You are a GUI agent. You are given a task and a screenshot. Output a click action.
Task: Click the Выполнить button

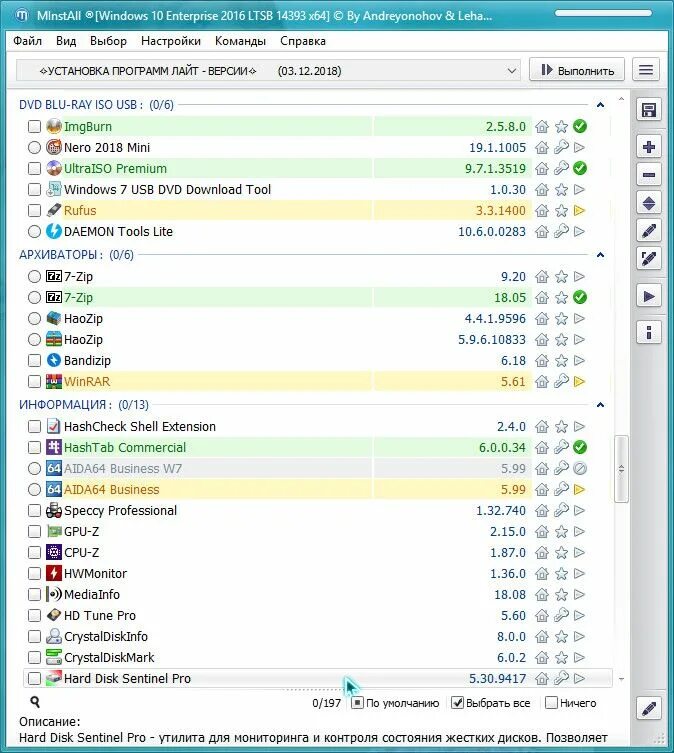point(577,71)
